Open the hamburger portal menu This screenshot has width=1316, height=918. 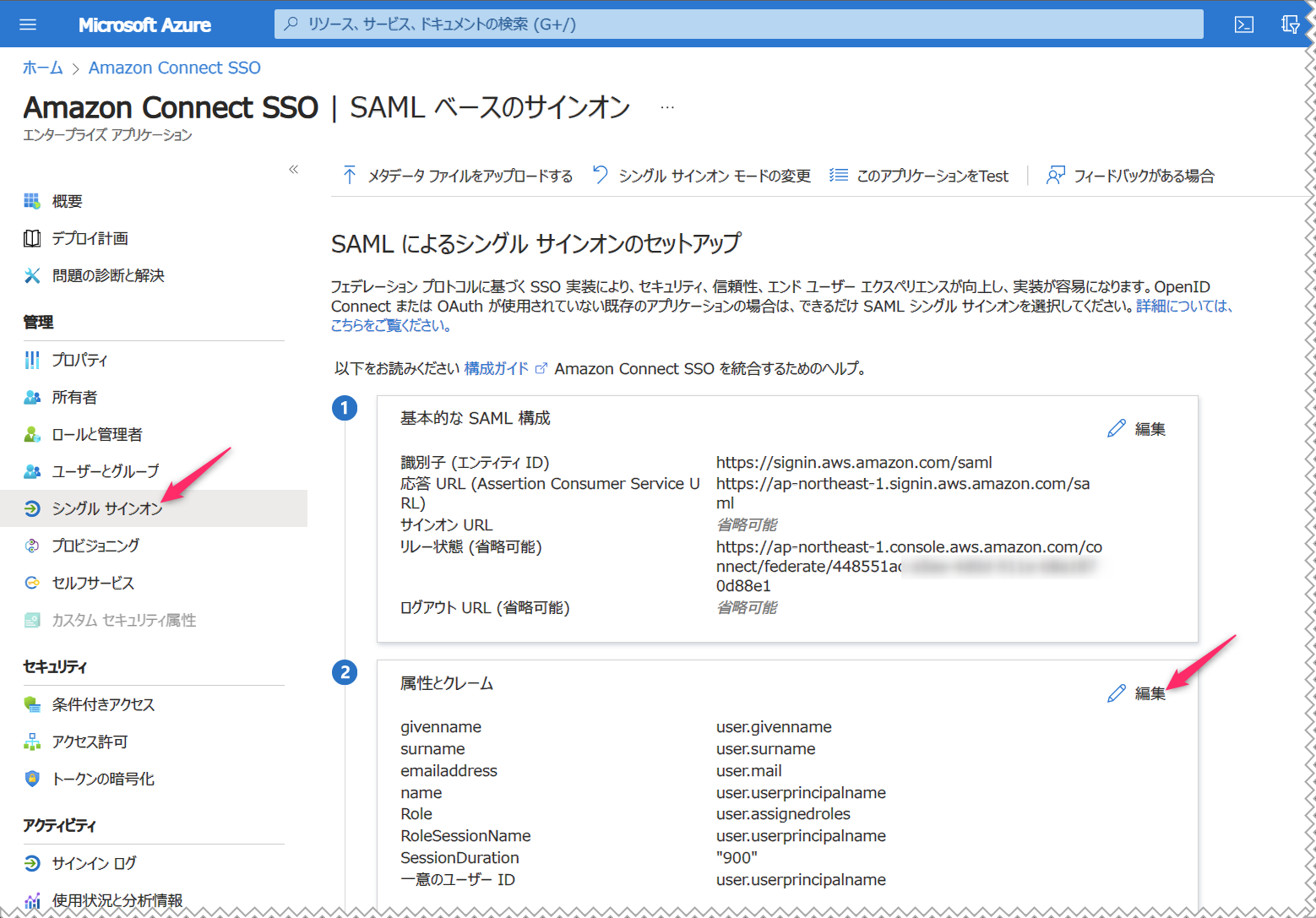pyautogui.click(x=28, y=24)
